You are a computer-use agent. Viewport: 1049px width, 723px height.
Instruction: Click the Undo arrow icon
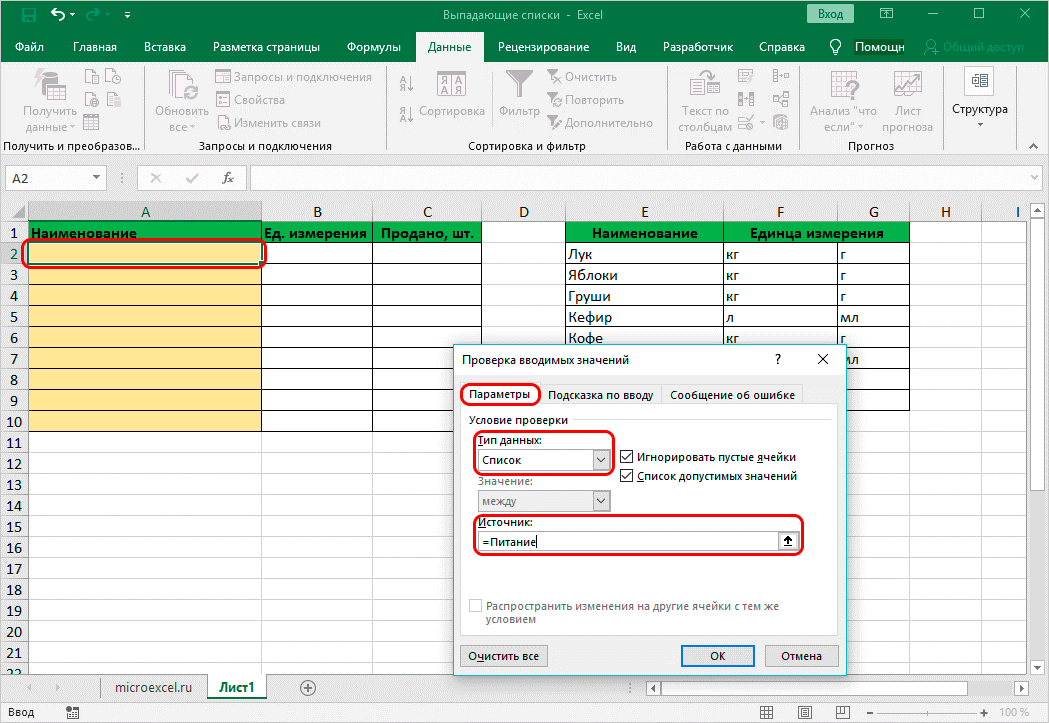[x=59, y=15]
